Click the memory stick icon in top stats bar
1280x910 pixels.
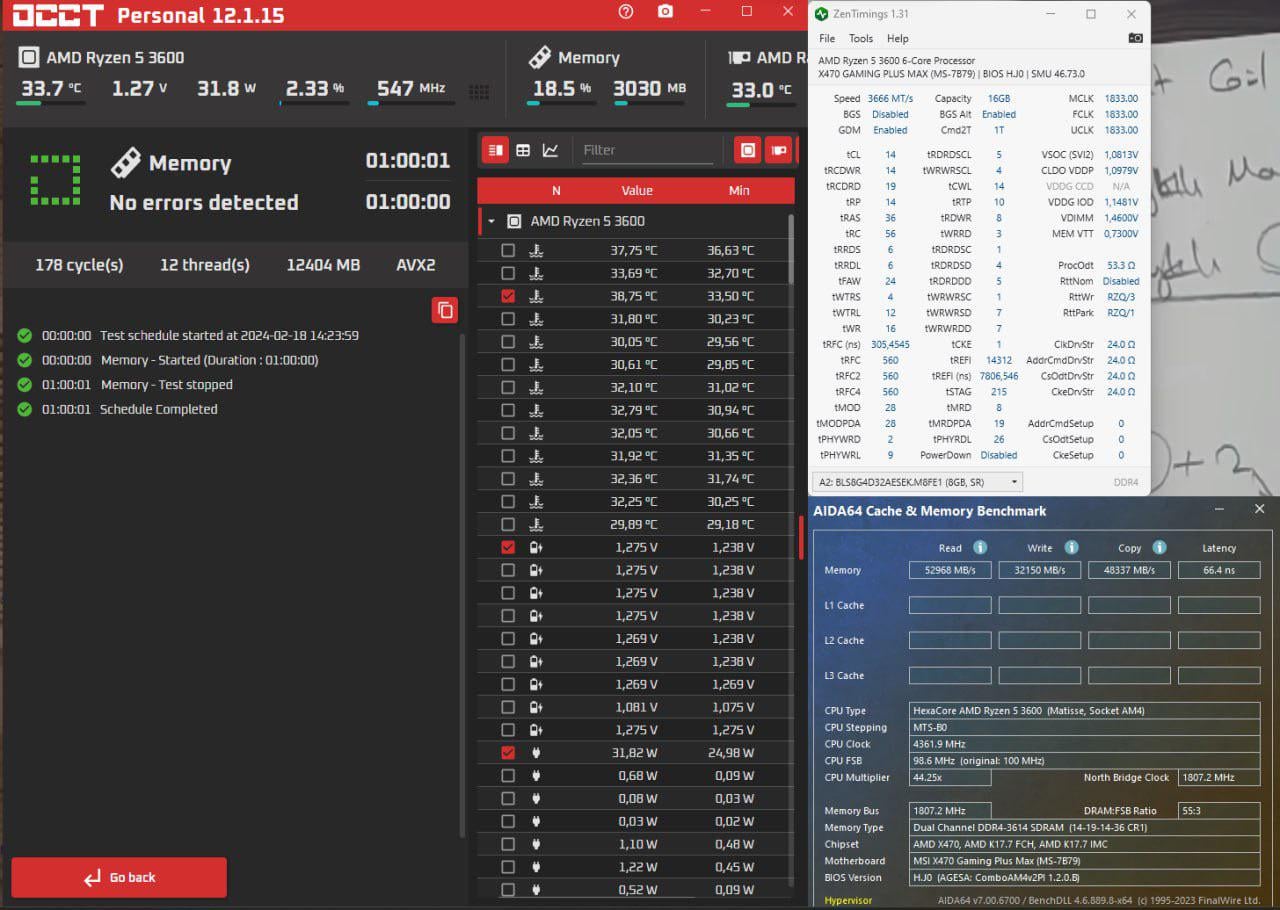click(x=539, y=57)
